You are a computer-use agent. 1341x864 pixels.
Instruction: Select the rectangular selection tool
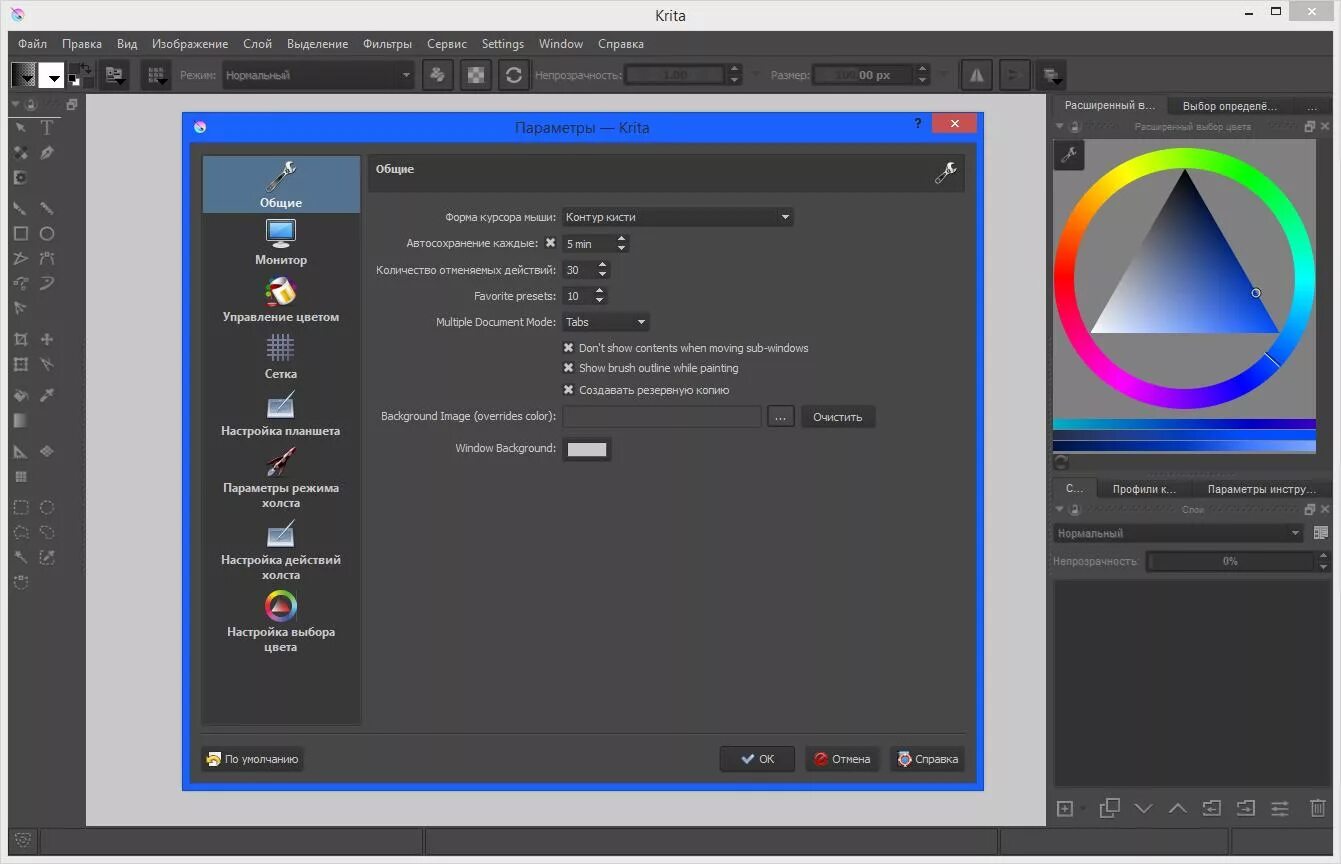(20, 507)
